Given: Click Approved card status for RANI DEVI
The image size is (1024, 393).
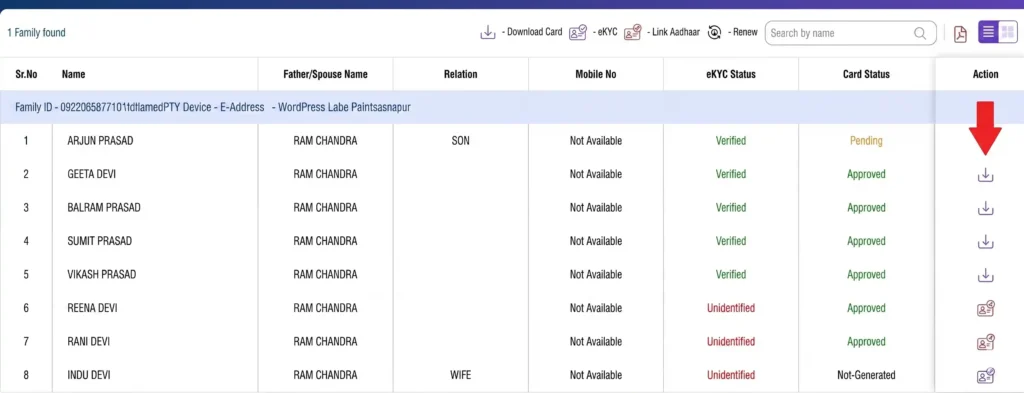Looking at the screenshot, I should click(x=866, y=341).
